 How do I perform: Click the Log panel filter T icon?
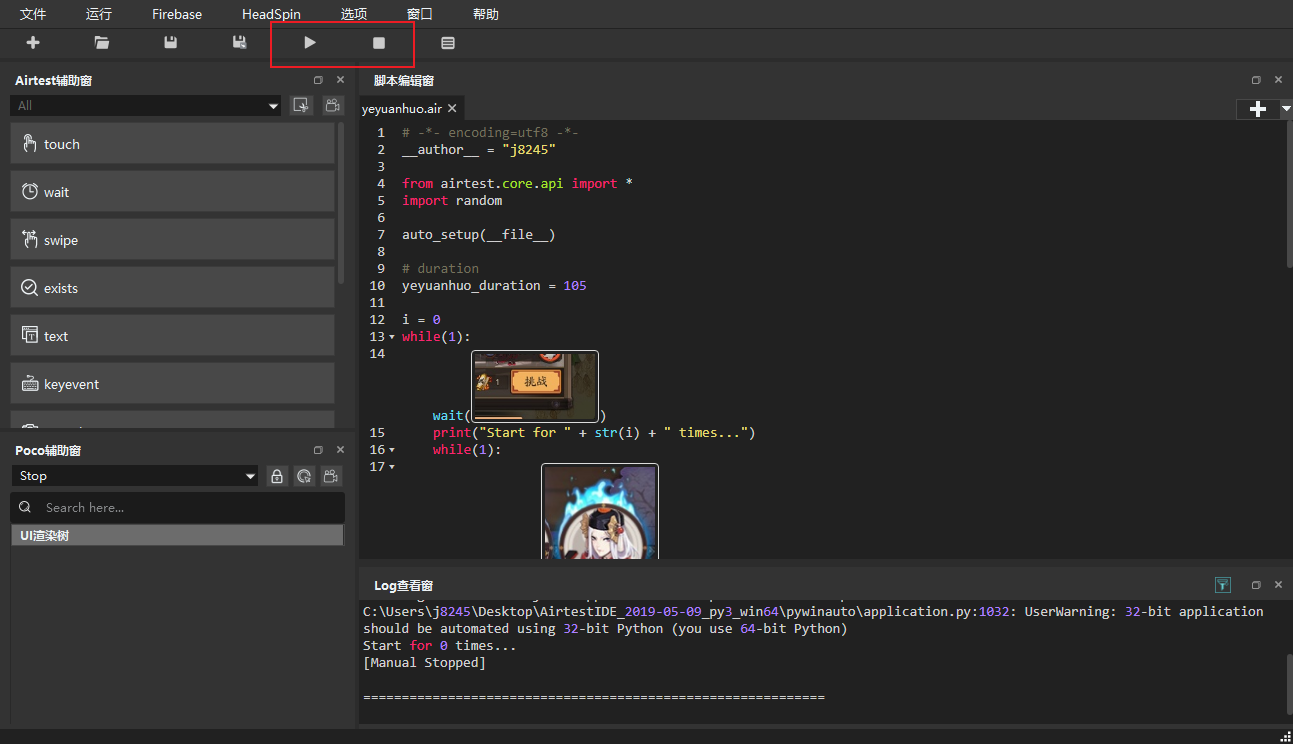pos(1222,585)
